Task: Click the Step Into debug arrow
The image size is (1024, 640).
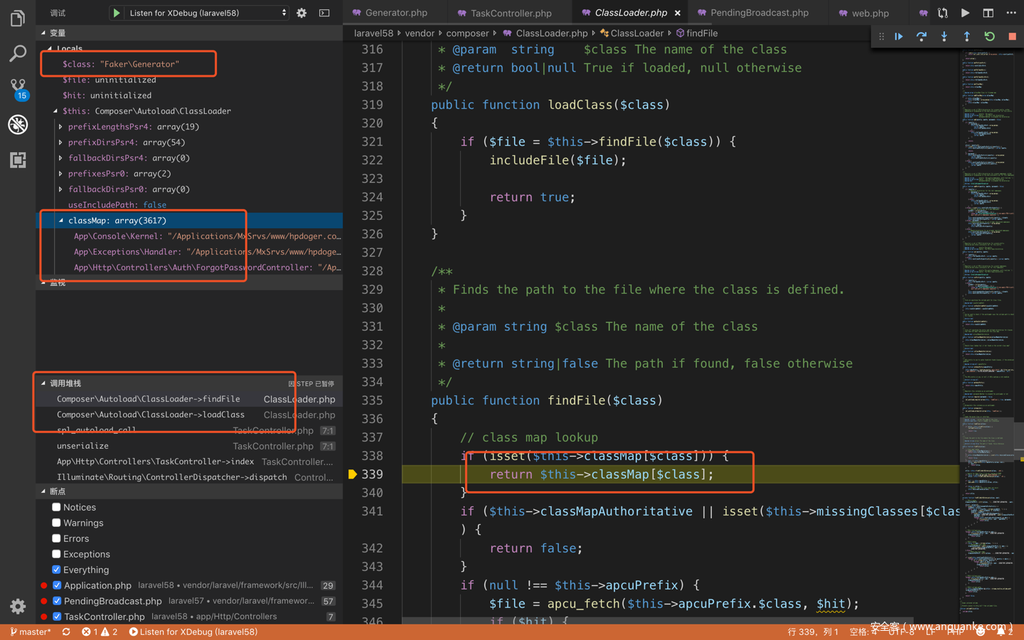Action: coord(944,37)
